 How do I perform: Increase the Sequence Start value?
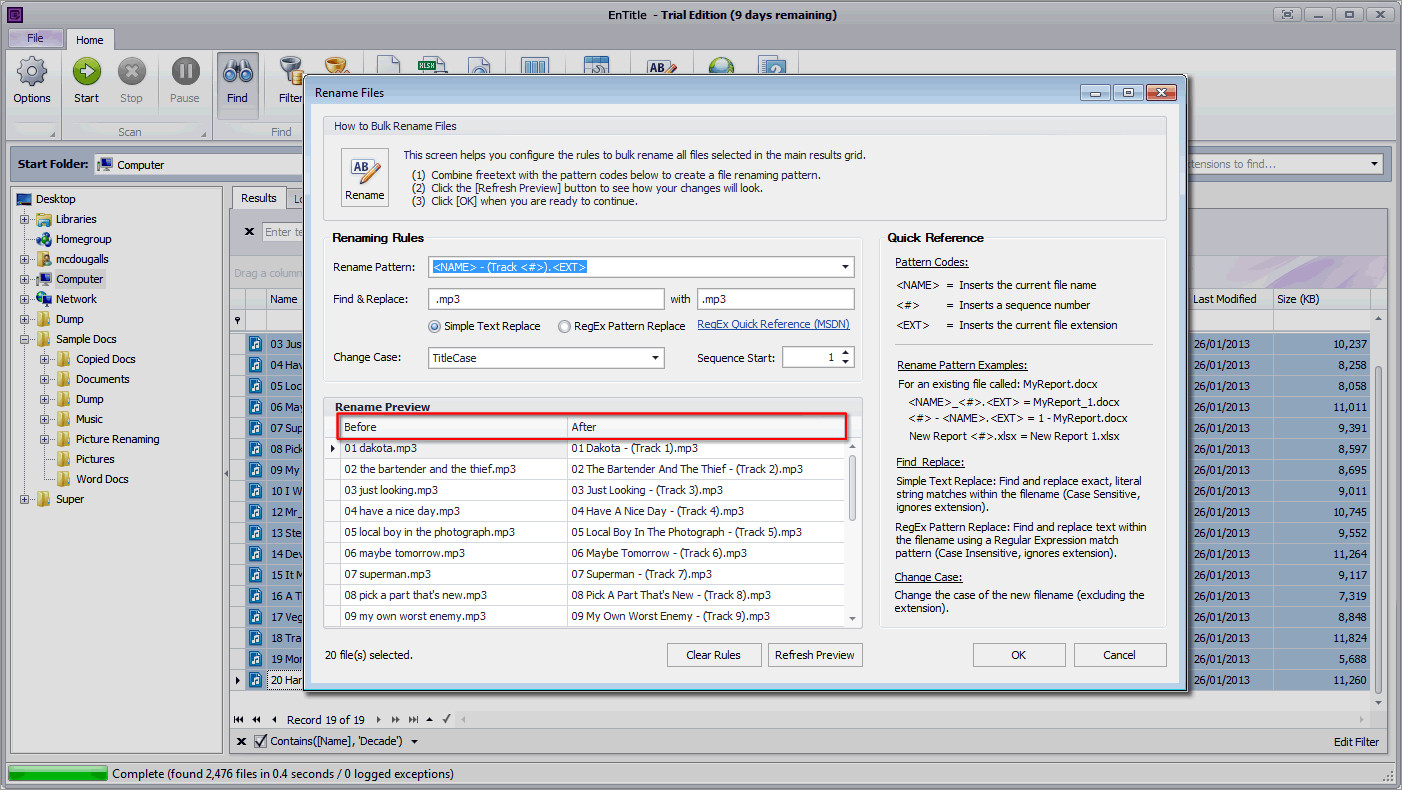(846, 352)
